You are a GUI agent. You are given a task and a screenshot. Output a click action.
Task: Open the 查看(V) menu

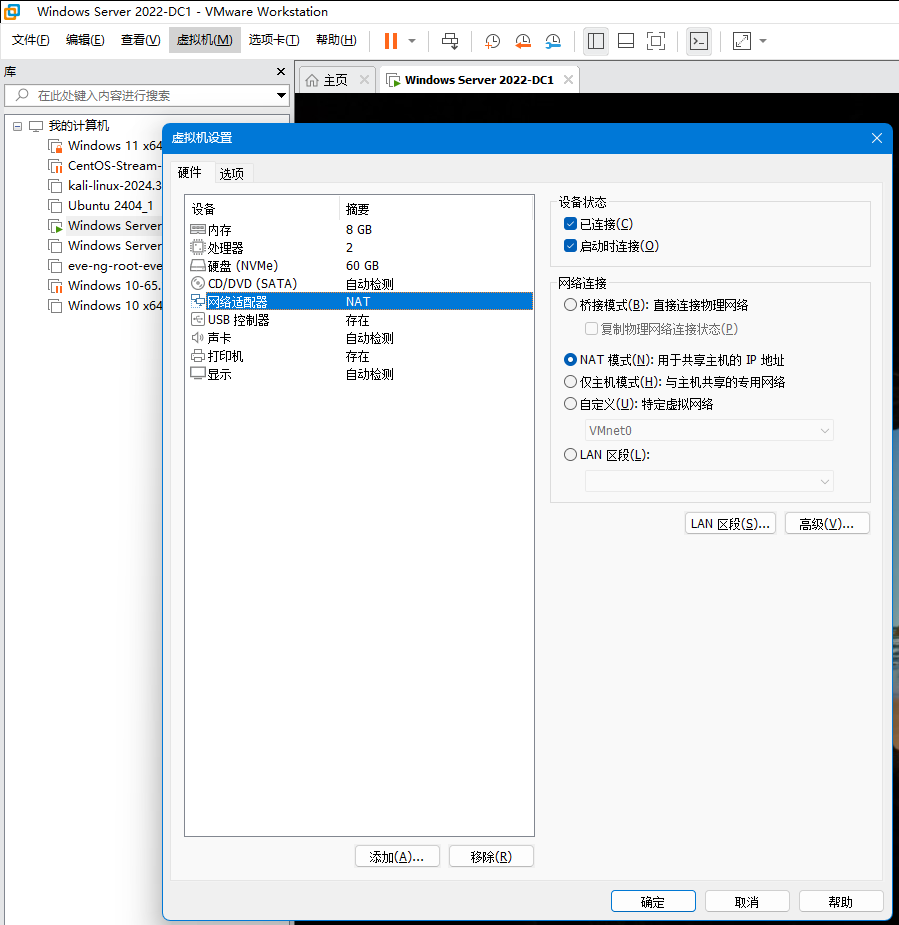(140, 40)
